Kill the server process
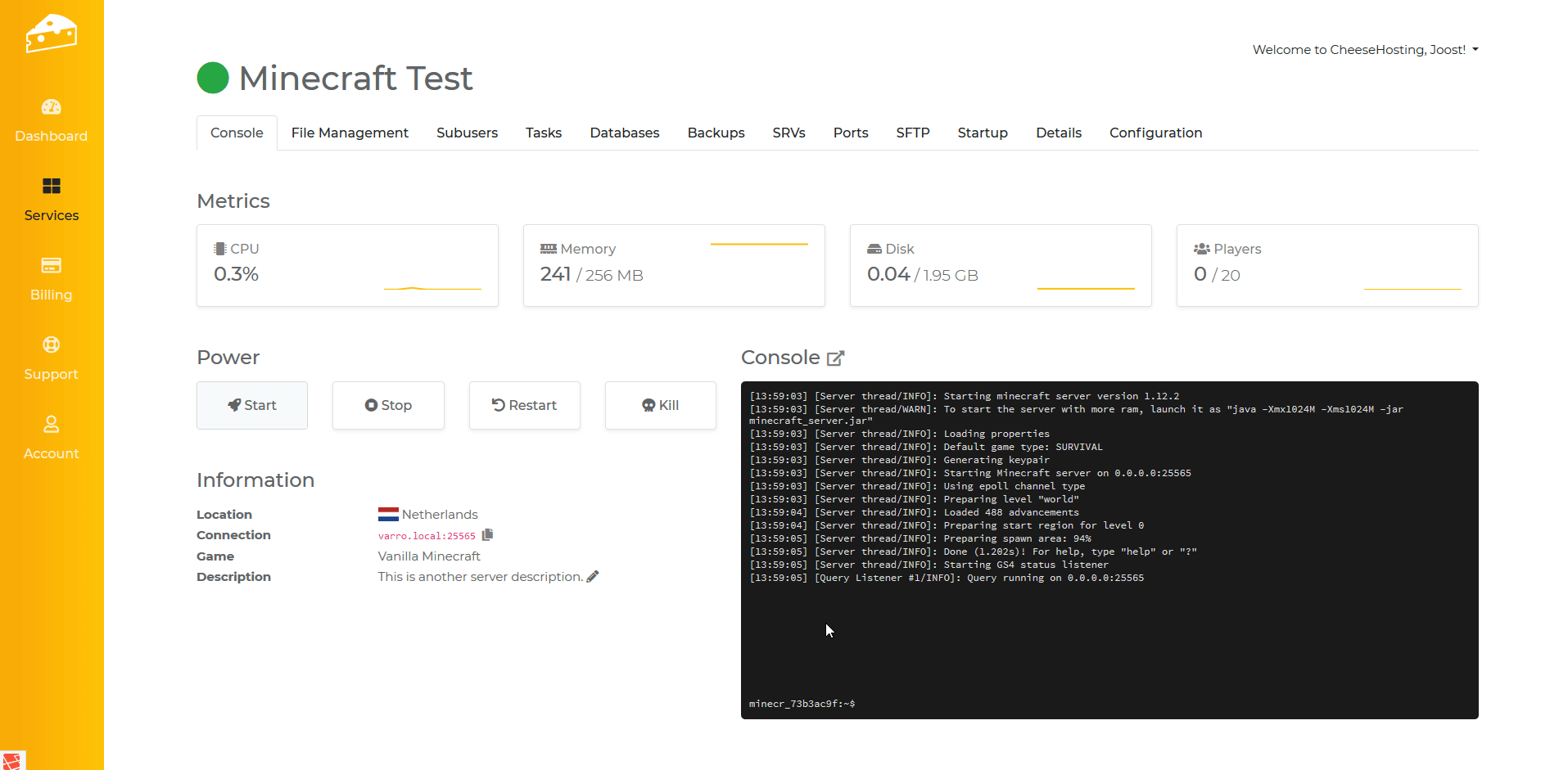 coord(660,405)
